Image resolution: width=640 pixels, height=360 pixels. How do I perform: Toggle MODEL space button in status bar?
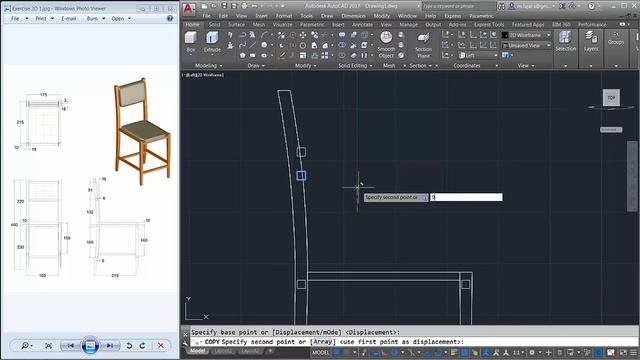321,352
